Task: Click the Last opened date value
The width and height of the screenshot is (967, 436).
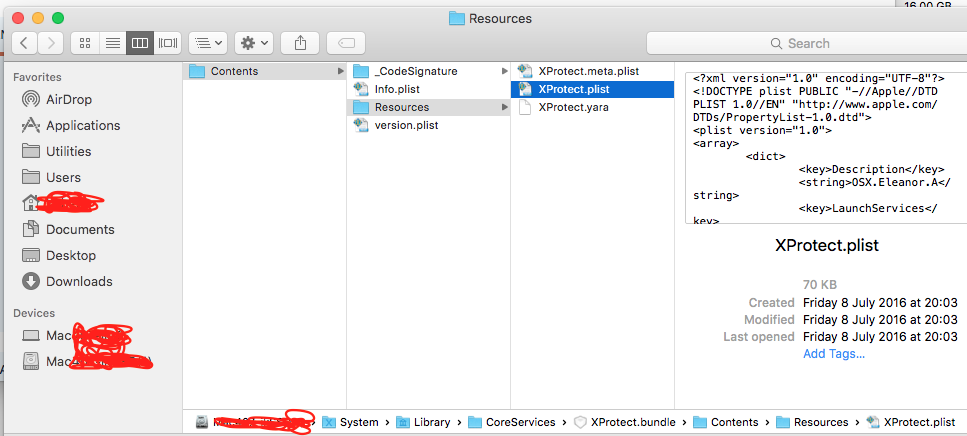Action: 880,337
